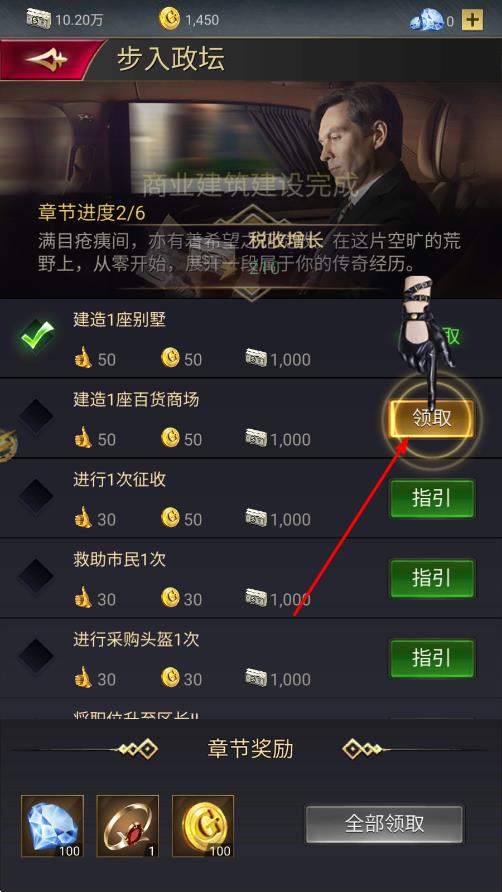Click 指引 for the 进行采购头盔1次 task
This screenshot has width=502, height=892.
(x=431, y=658)
